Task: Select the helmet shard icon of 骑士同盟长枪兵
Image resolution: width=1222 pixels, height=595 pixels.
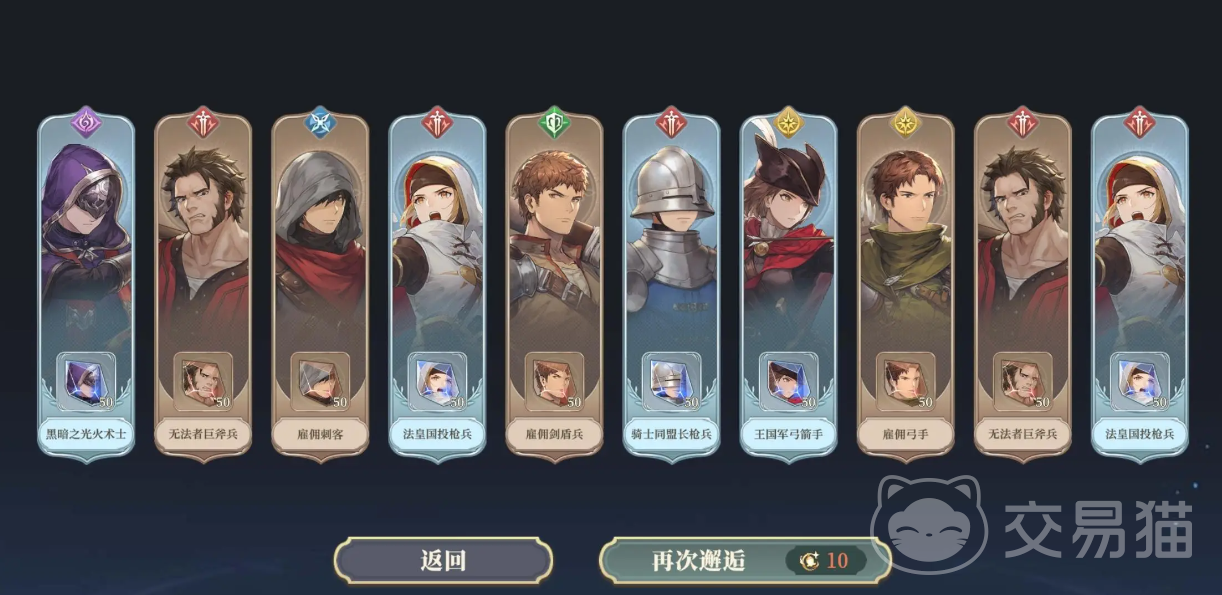Action: [671, 380]
